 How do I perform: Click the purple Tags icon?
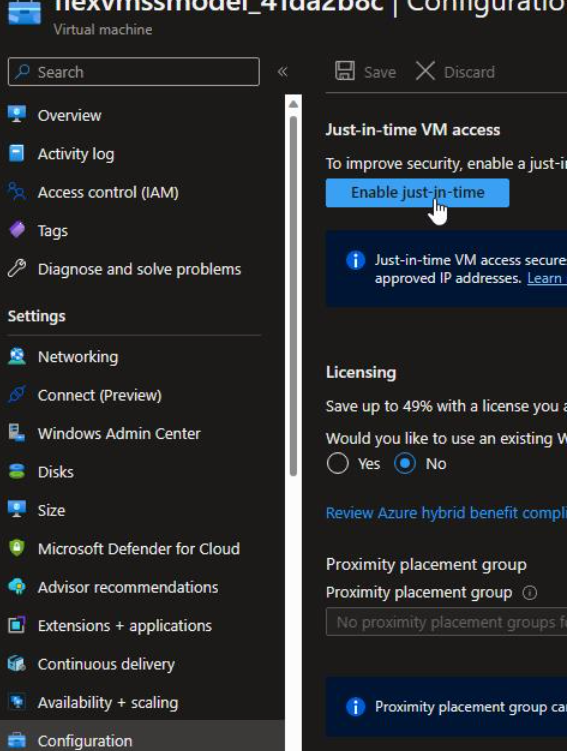(x=17, y=230)
